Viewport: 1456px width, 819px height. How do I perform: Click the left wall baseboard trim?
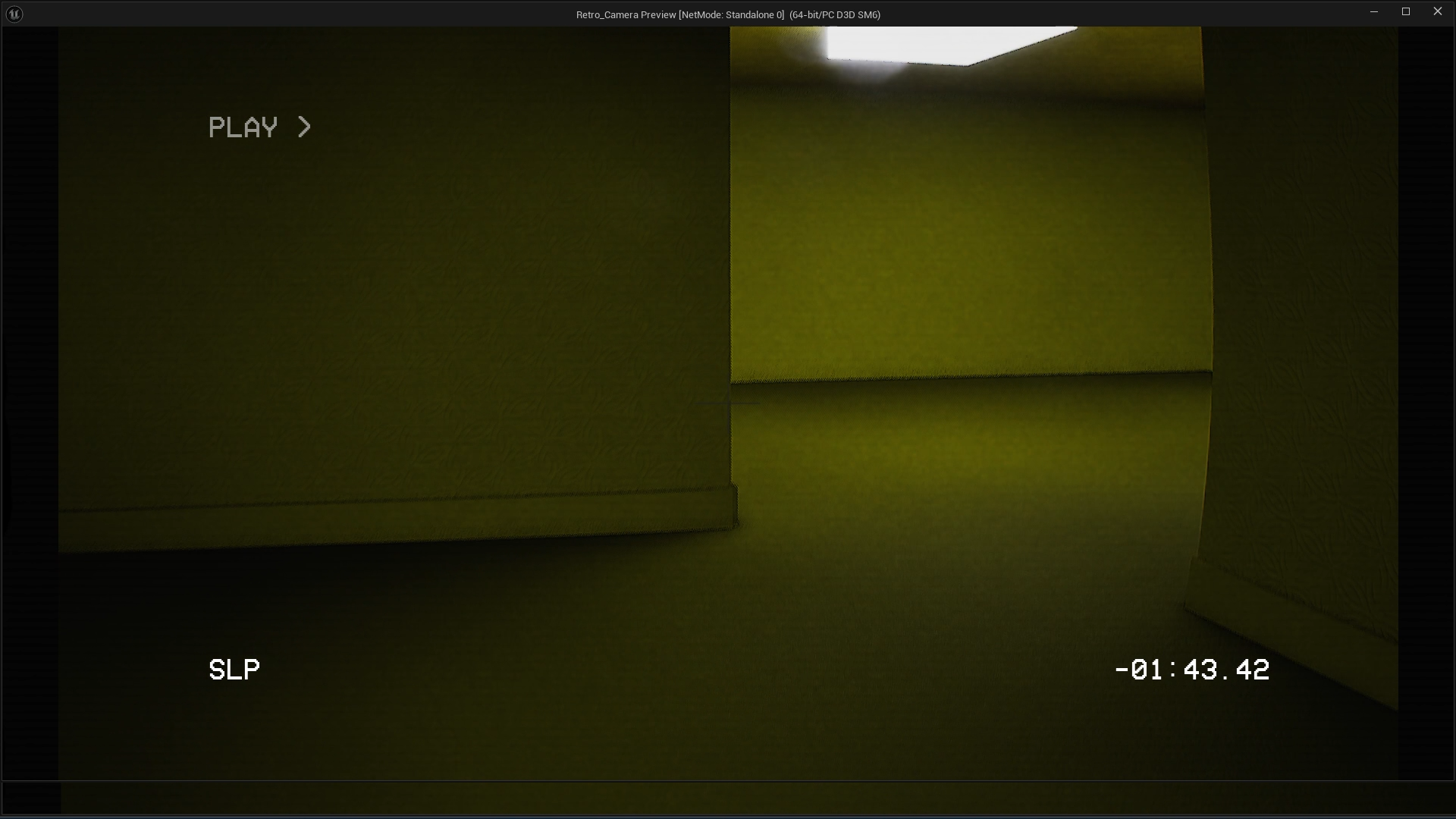coord(394,521)
